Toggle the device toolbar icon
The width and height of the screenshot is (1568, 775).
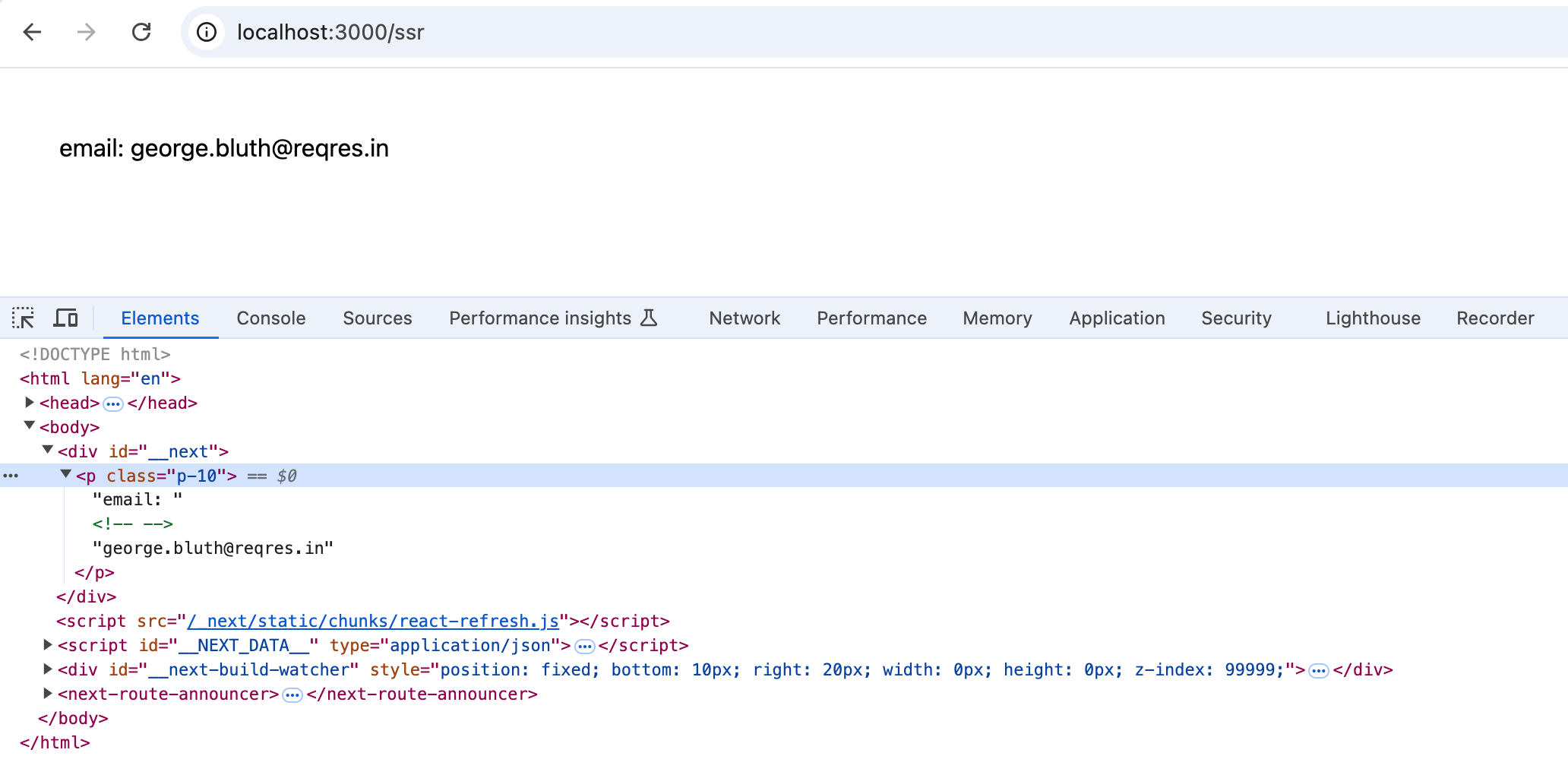click(65, 318)
